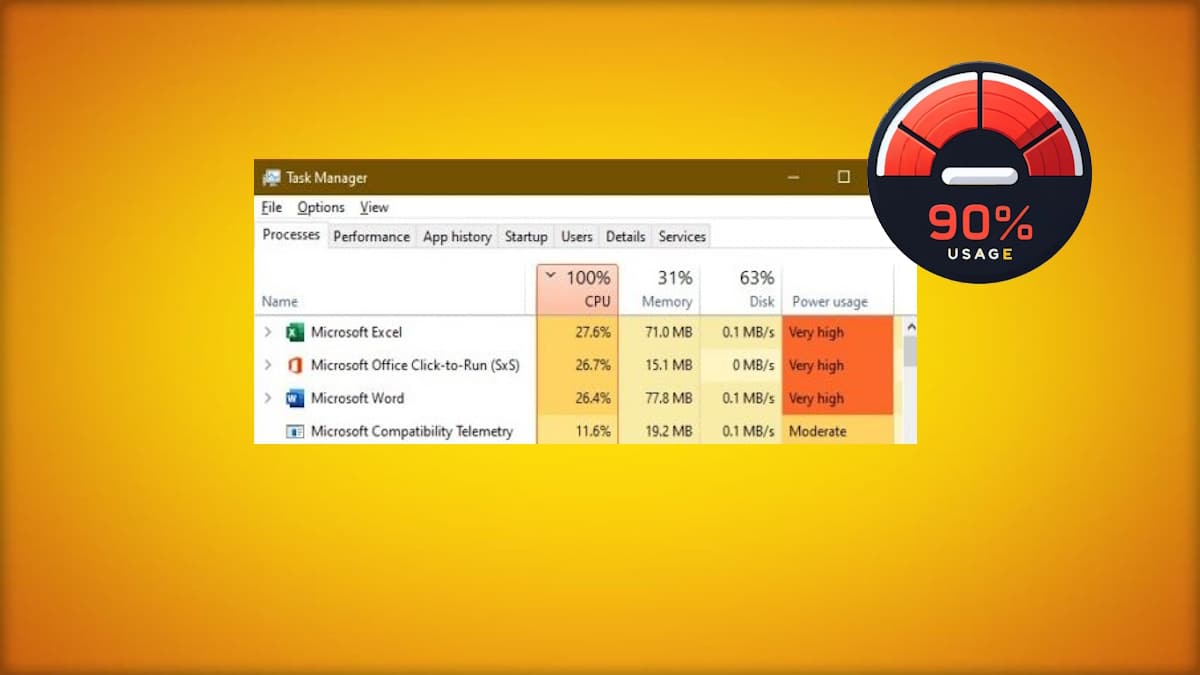Open the Users tab

point(577,237)
